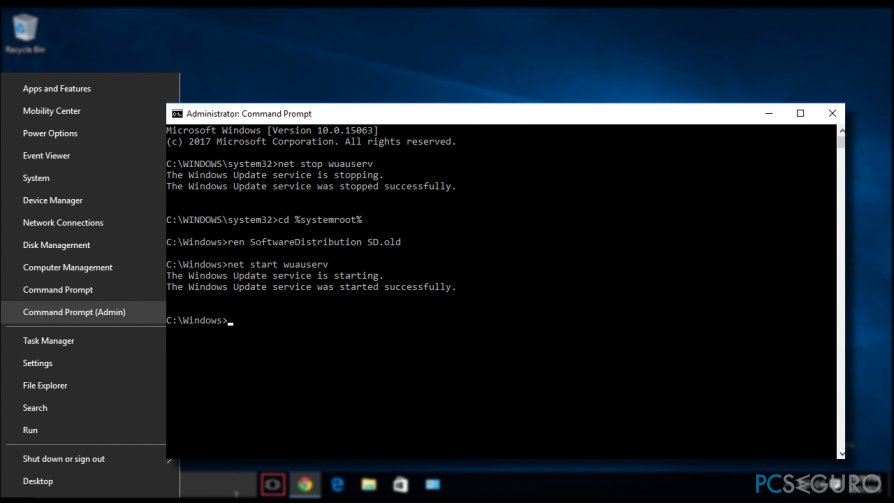894x504 pixels.
Task: Launch Computer Management
Action: click(x=67, y=267)
